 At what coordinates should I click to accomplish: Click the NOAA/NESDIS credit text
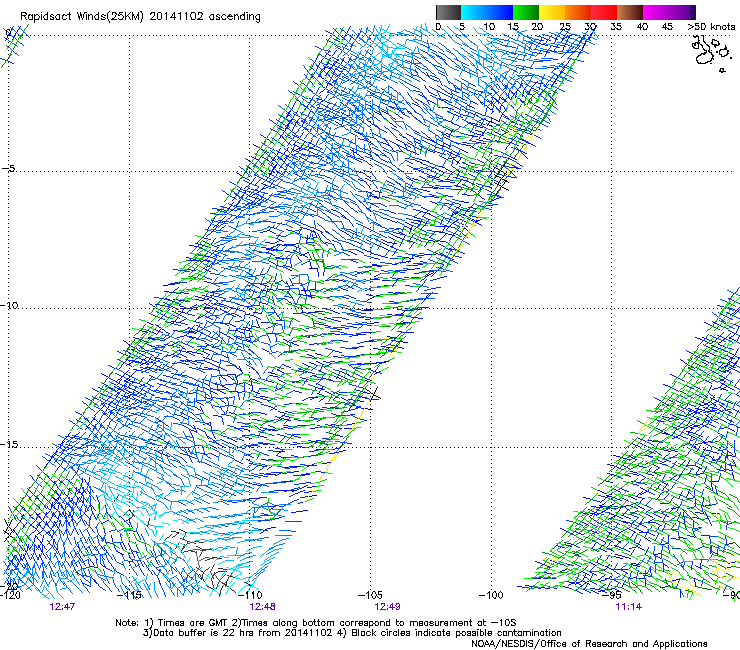(x=589, y=644)
